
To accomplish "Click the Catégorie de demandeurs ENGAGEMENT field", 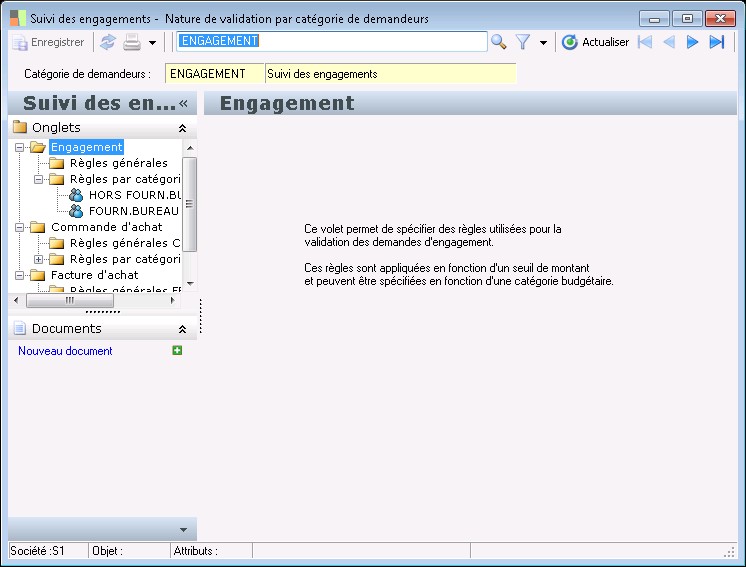I will pos(215,74).
